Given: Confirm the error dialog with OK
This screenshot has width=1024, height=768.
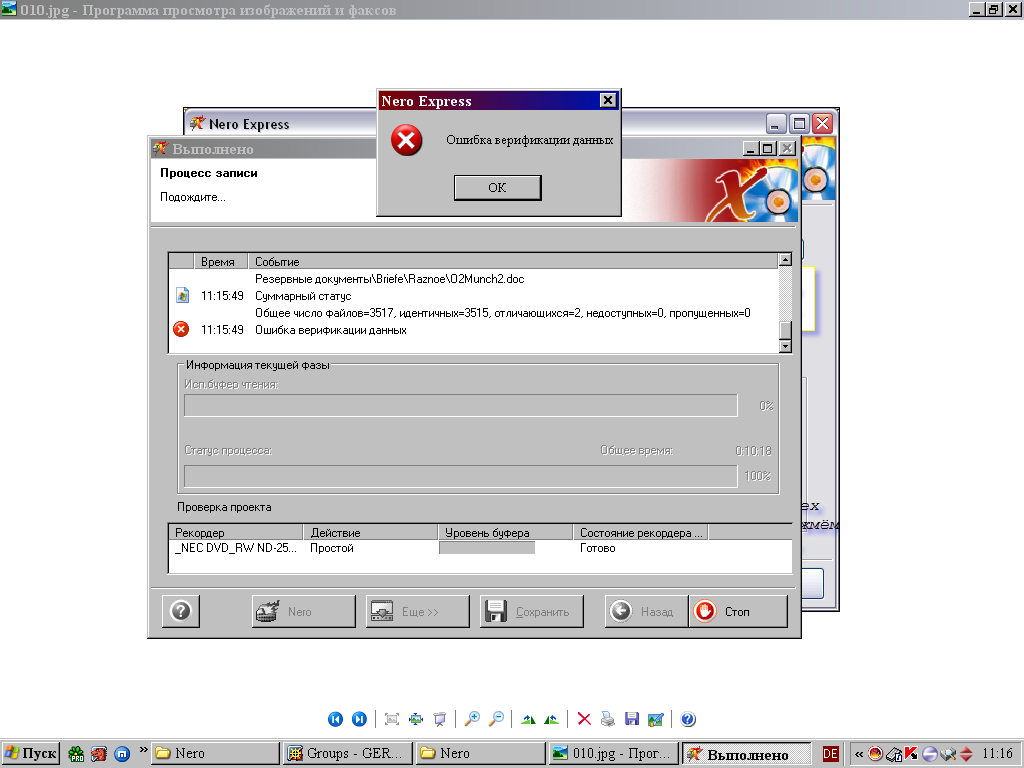Looking at the screenshot, I should click(x=498, y=187).
